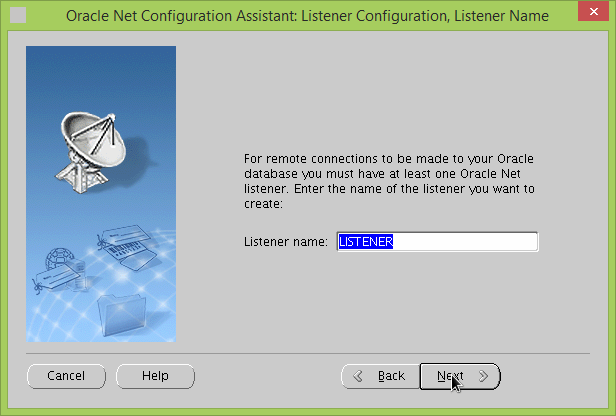Click the satellite dish icon
This screenshot has width=616, height=416.
coord(91,145)
